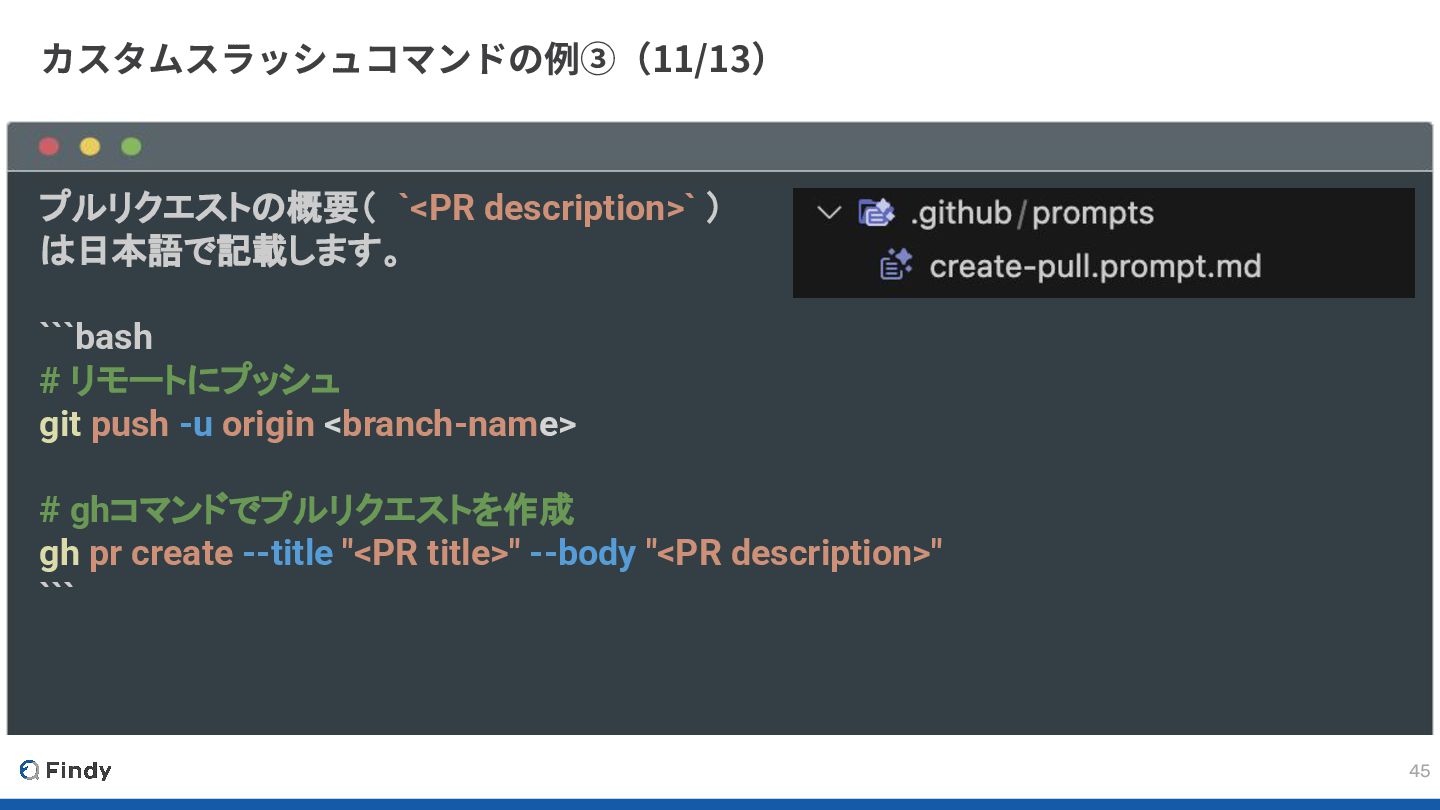Click the git push -u origin line
Screen dimensions: 1440x810
click(x=308, y=424)
